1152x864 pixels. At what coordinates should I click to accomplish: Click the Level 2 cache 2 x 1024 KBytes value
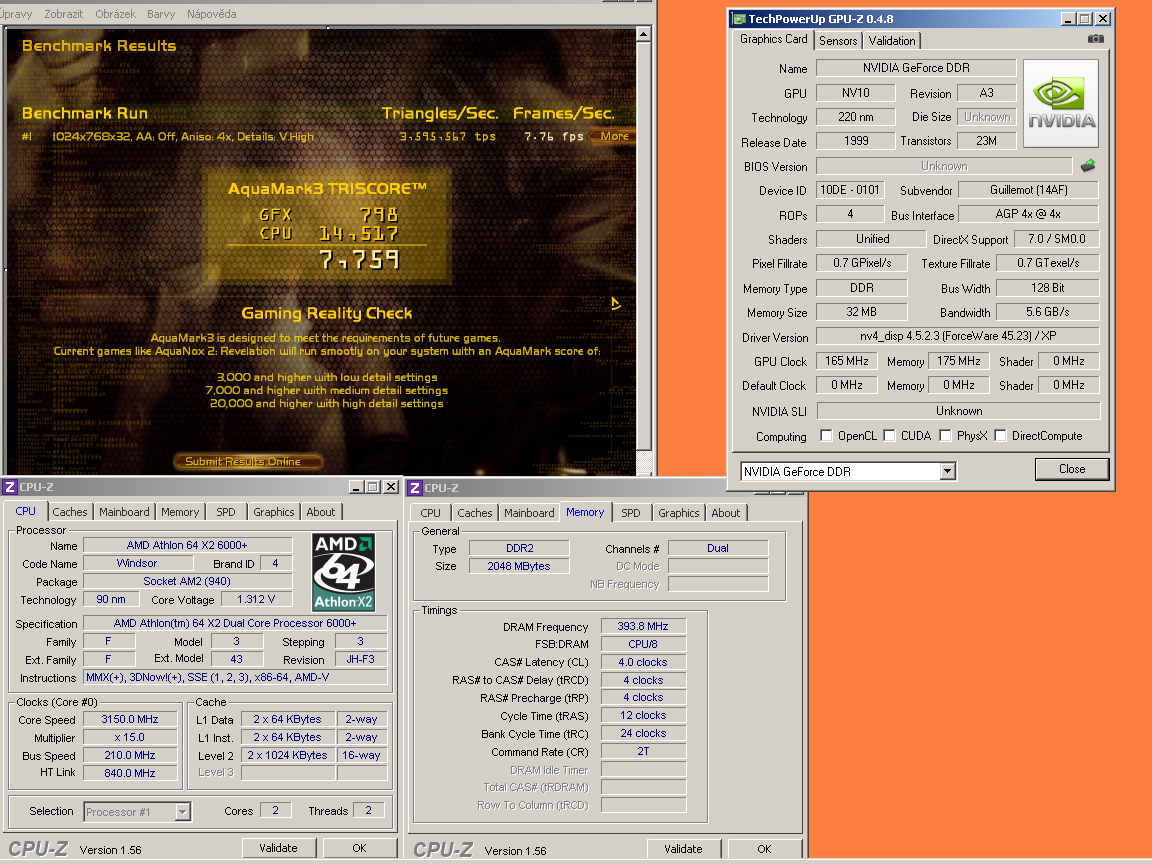pyautogui.click(x=288, y=755)
